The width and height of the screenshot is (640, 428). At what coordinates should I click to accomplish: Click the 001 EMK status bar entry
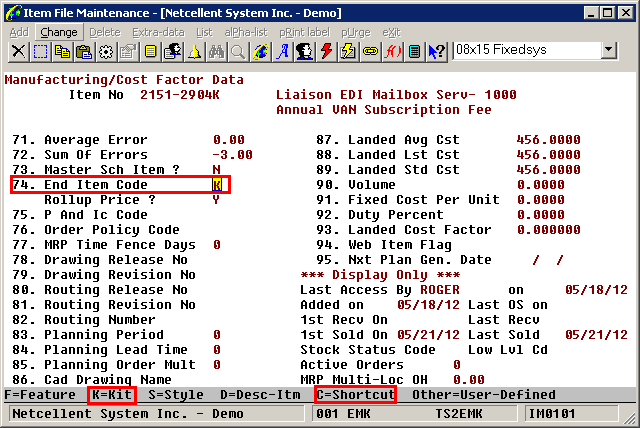343,414
